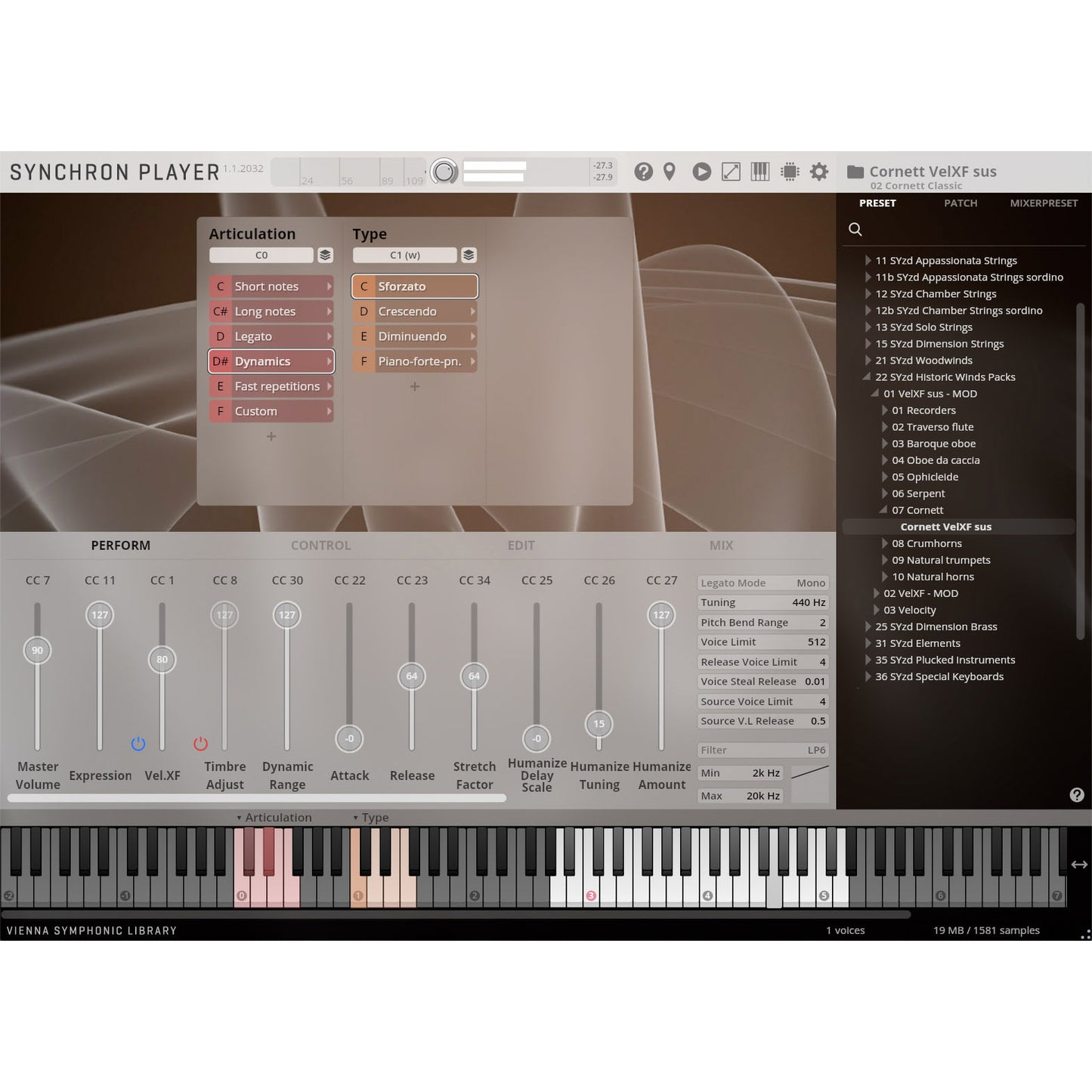Toggle the blue Vel.XF power button

[x=138, y=744]
